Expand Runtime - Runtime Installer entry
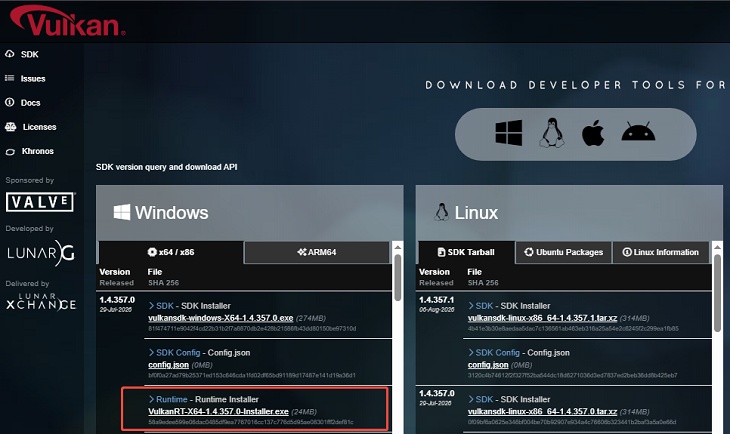 click(203, 400)
